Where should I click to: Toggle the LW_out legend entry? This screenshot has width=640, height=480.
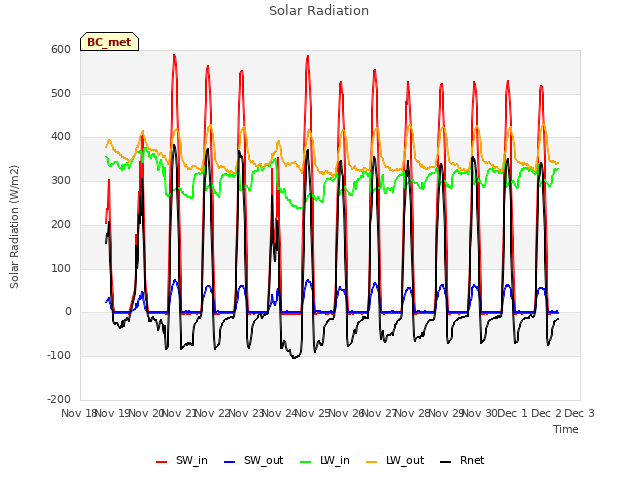(395, 460)
